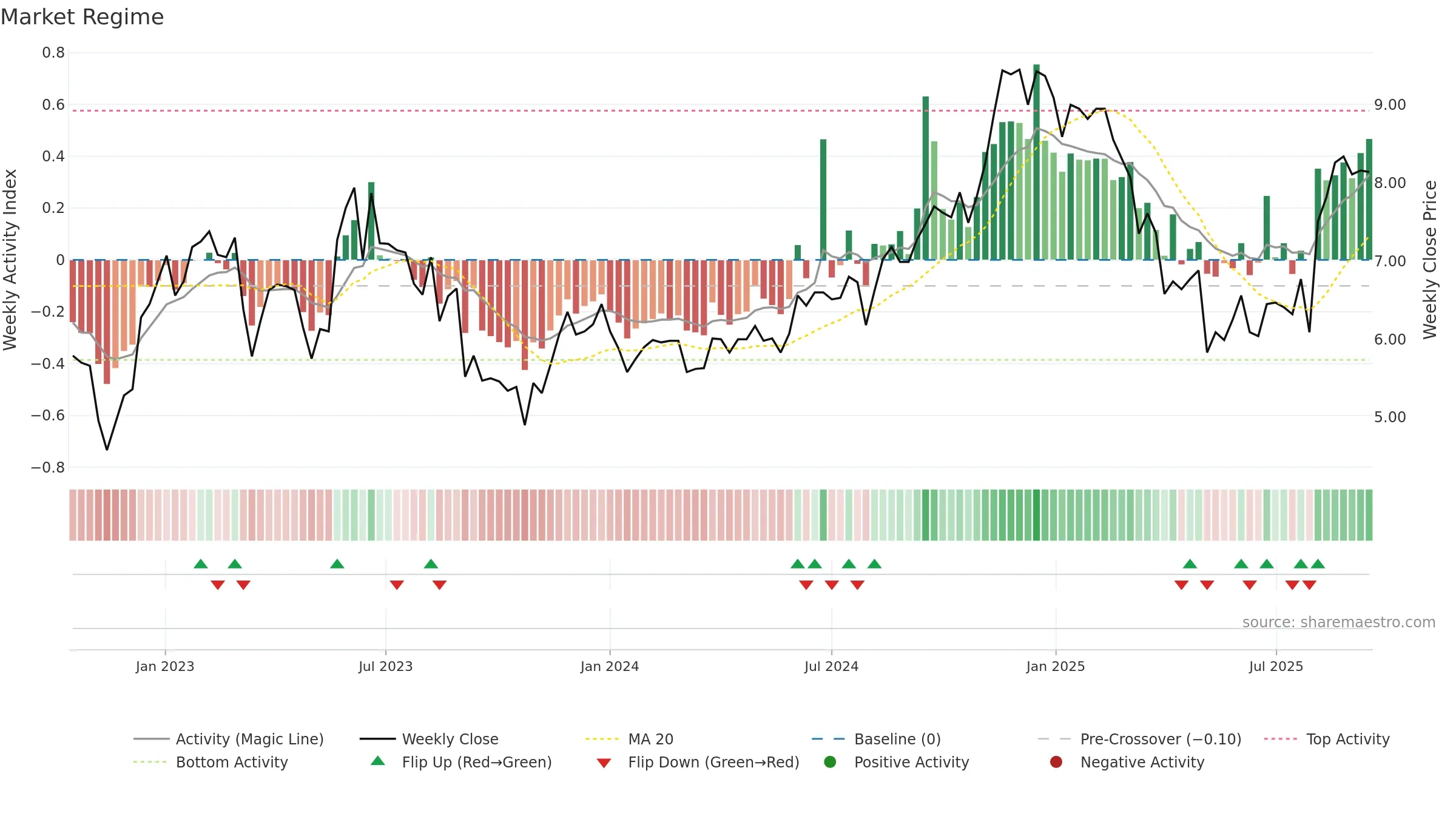
Task: Click the Jan 2024 x-axis label
Action: point(610,666)
